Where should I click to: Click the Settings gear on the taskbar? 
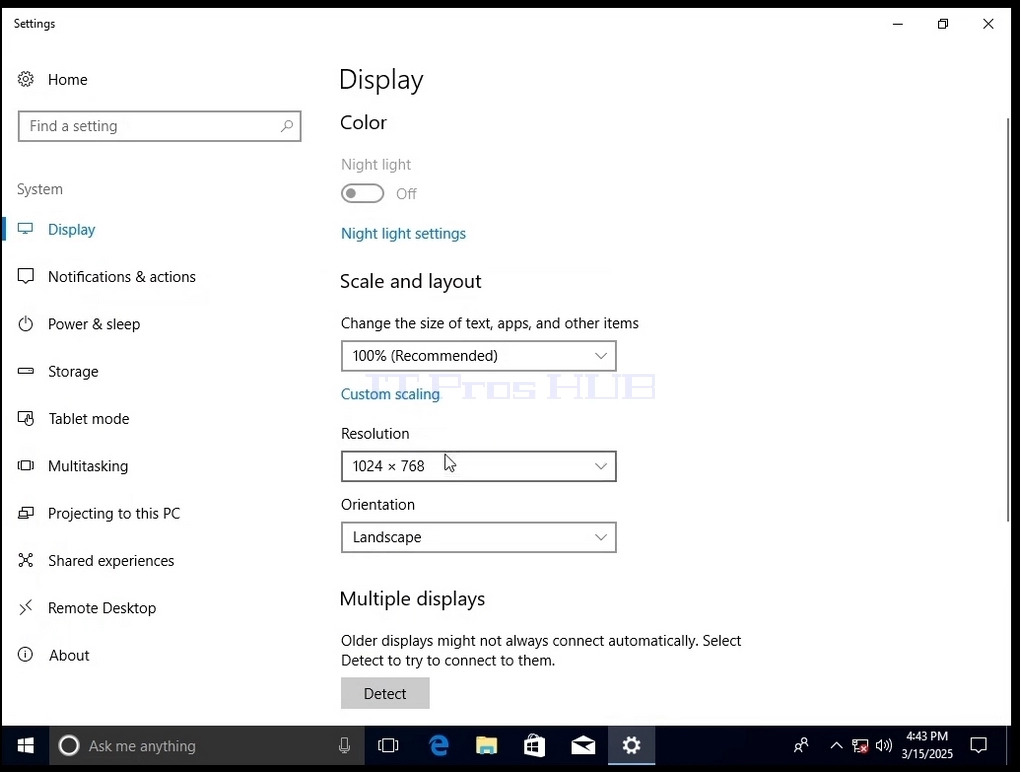631,745
